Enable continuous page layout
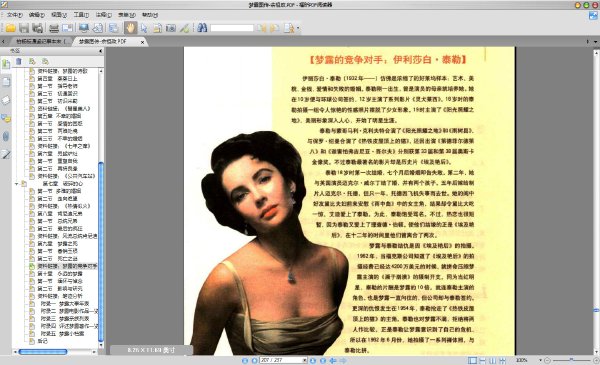The image size is (600, 365). (483, 360)
